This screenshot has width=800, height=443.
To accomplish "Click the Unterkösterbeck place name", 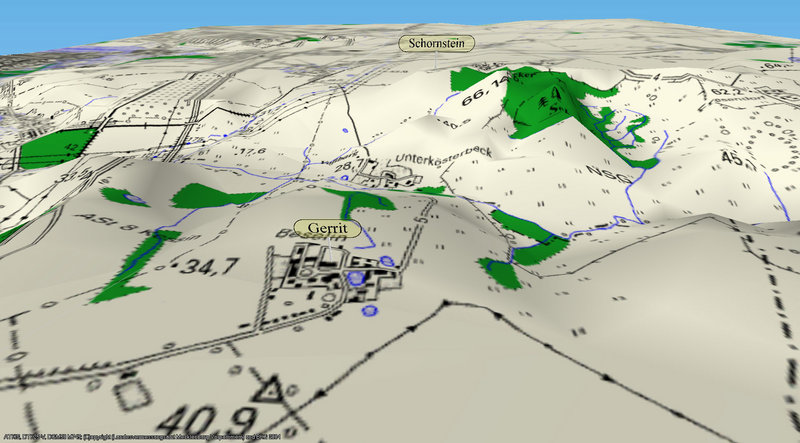I will [444, 154].
